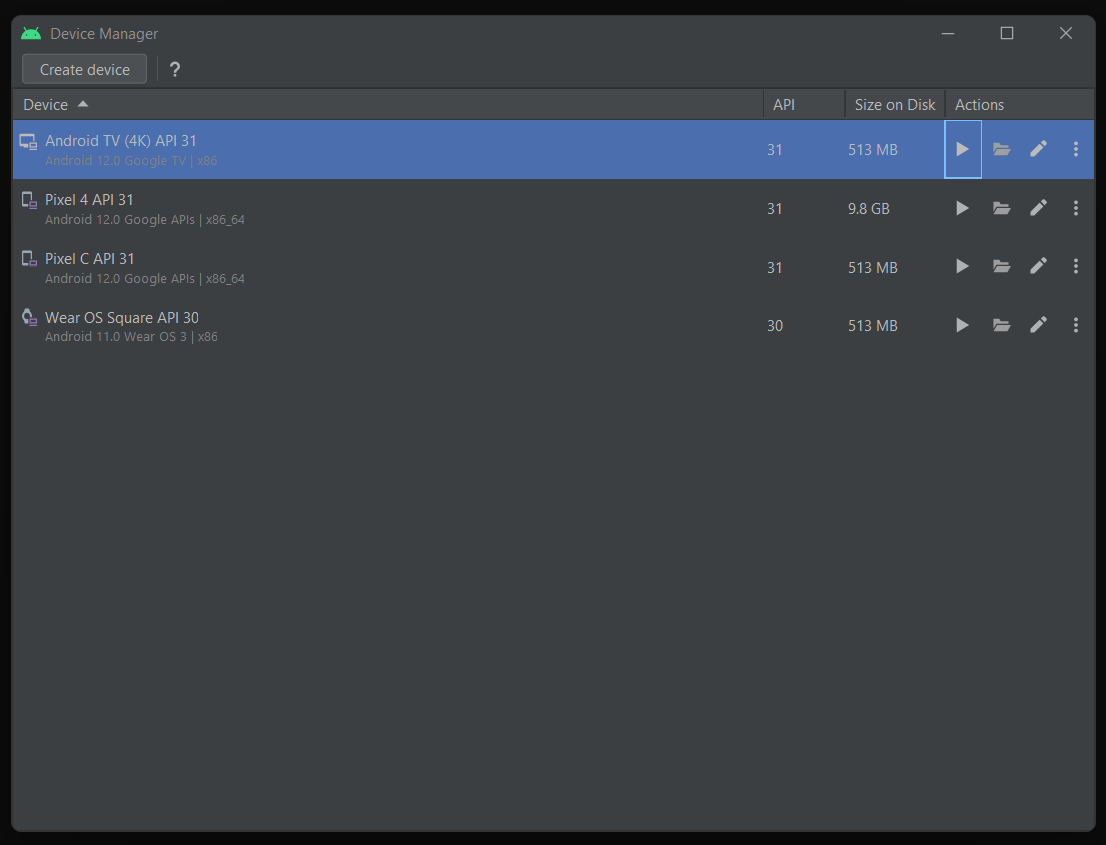
Task: Click the Create device button
Action: (x=85, y=69)
